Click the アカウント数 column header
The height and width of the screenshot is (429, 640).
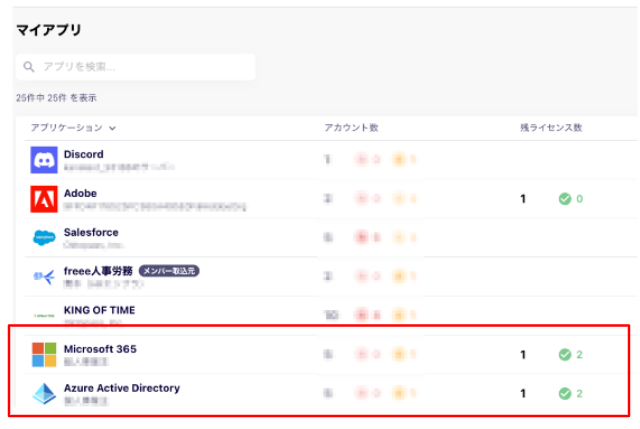(351, 128)
